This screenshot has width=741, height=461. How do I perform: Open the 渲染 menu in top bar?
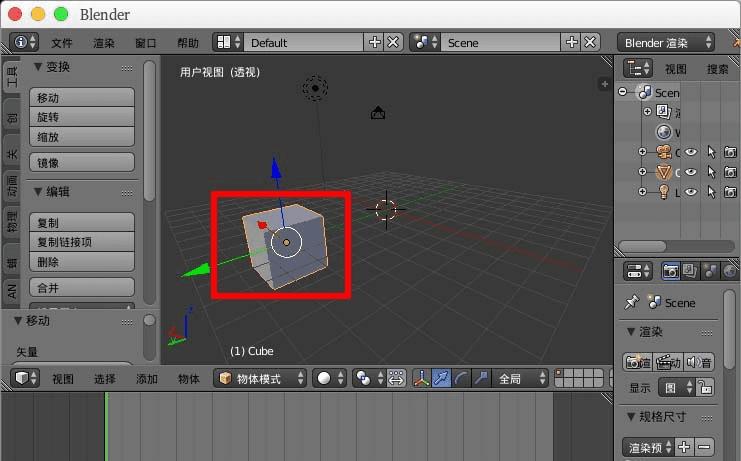[104, 43]
